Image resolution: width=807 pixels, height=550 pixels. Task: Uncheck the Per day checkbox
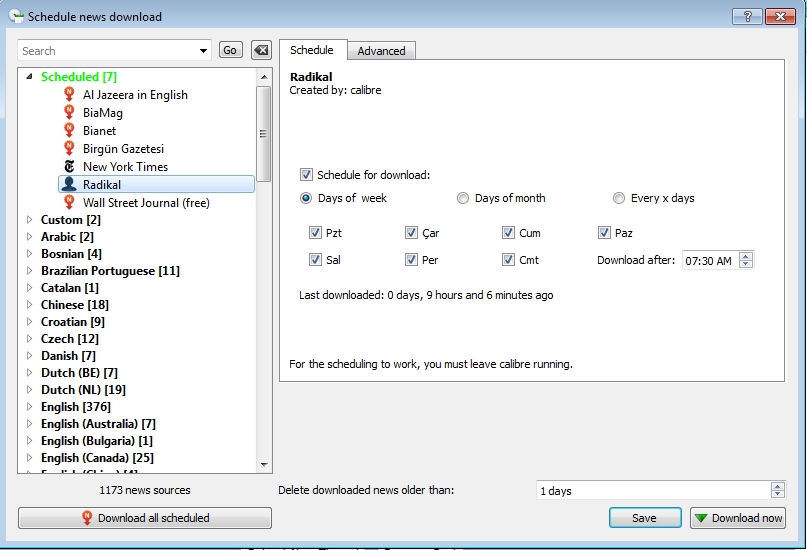pyautogui.click(x=411, y=259)
